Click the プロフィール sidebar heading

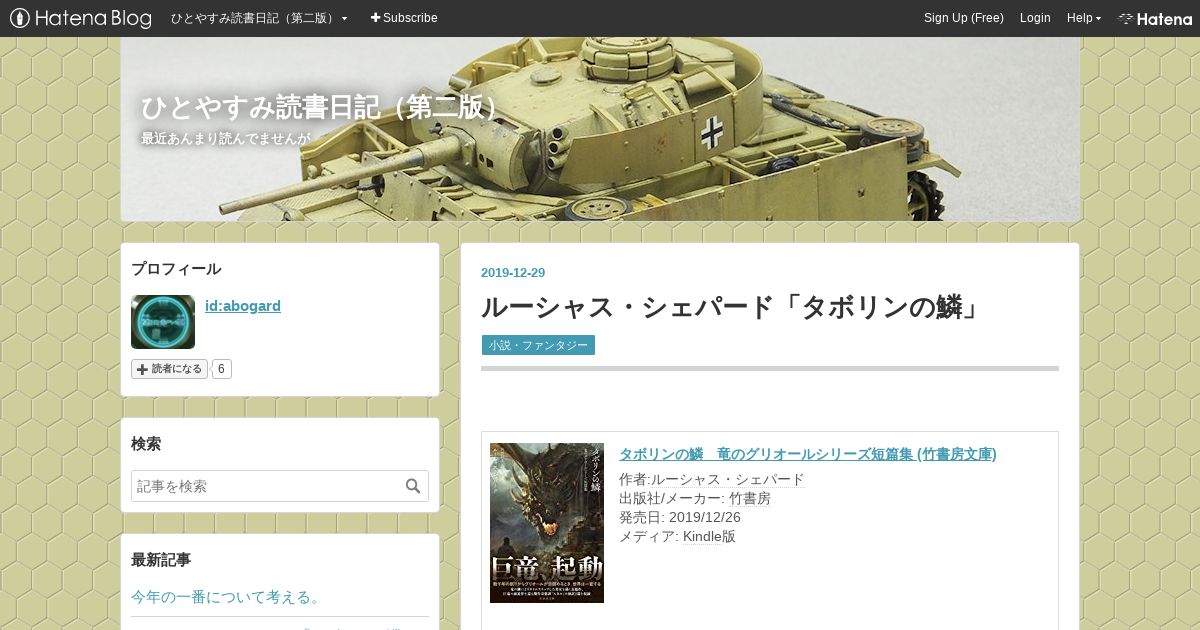tap(176, 269)
